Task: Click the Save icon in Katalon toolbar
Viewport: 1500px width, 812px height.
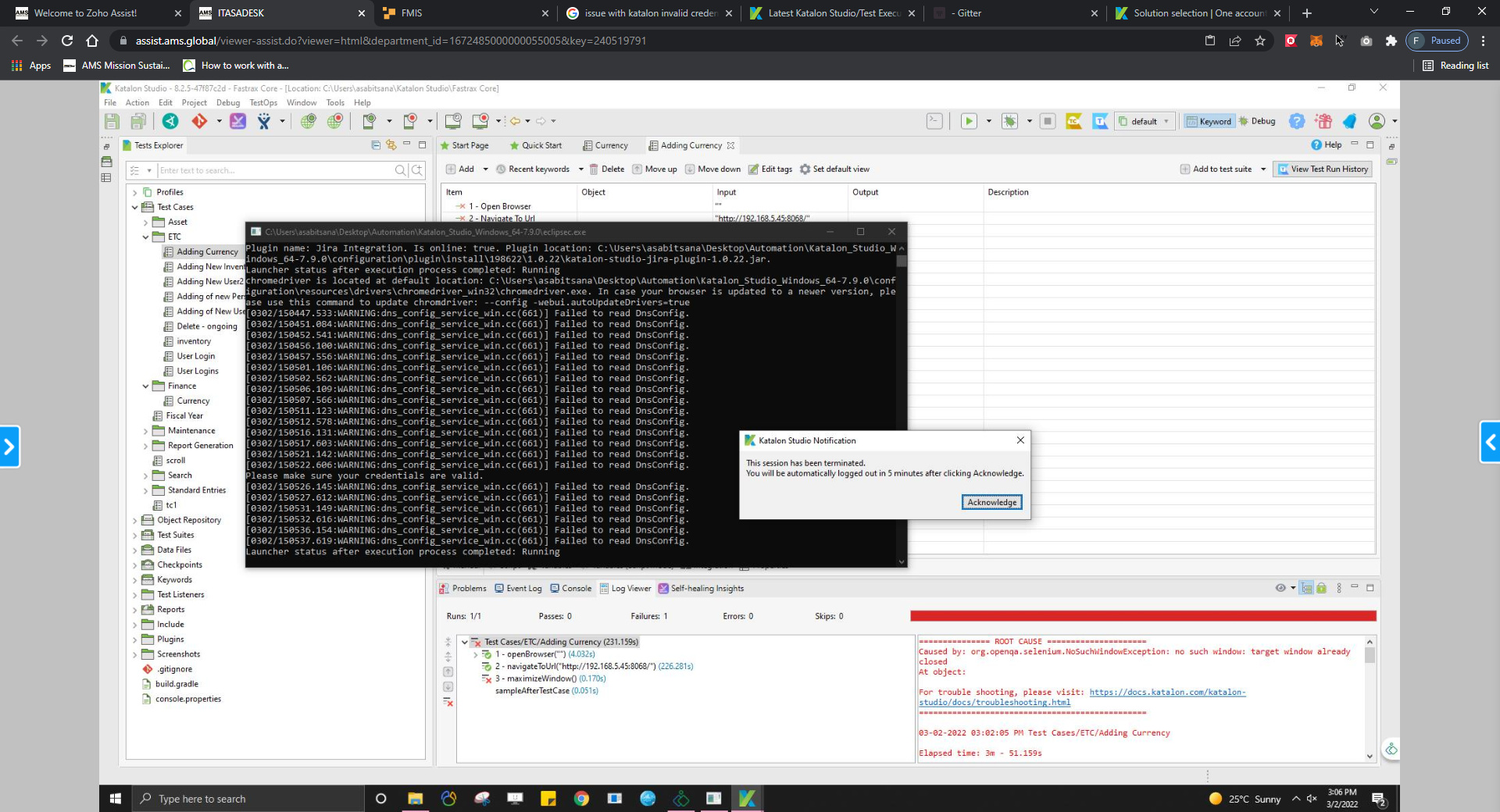Action: 112,121
